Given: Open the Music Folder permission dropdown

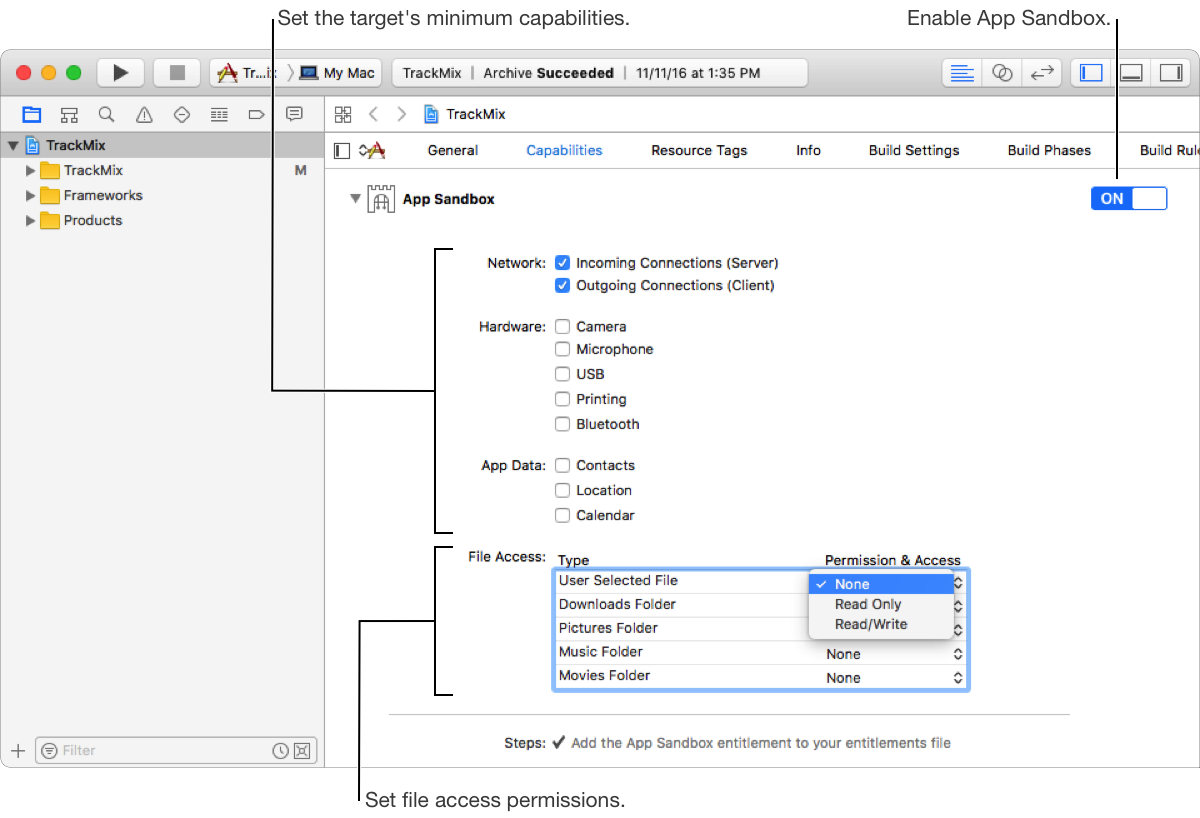Looking at the screenshot, I should (894, 654).
